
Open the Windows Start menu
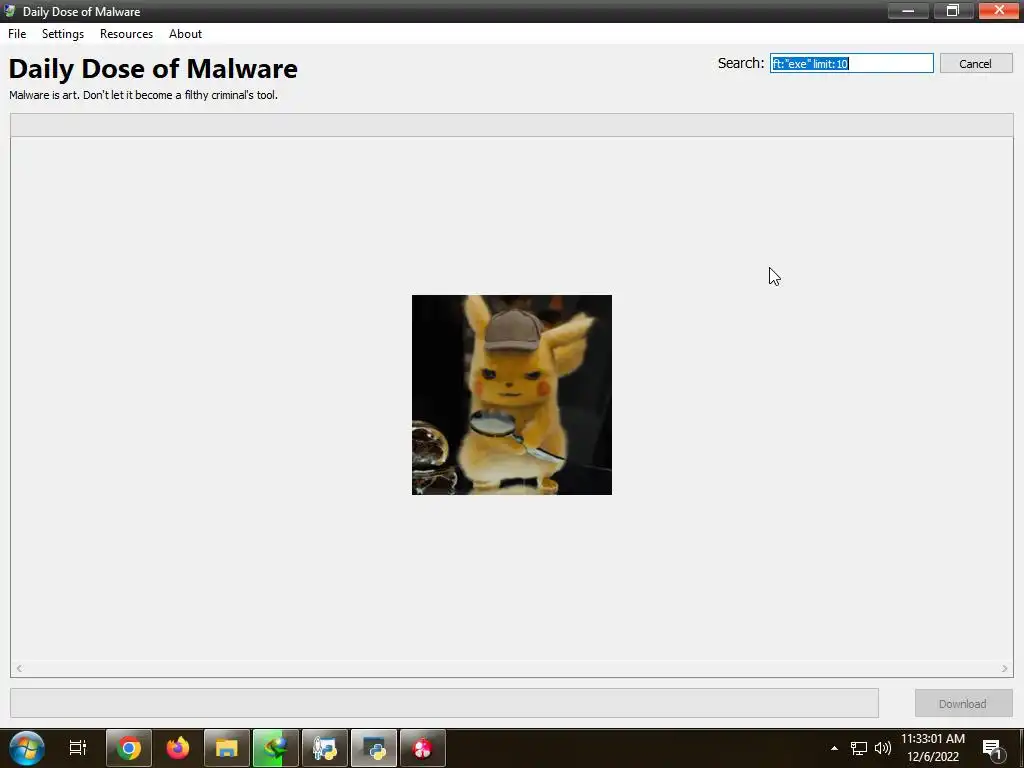point(26,748)
